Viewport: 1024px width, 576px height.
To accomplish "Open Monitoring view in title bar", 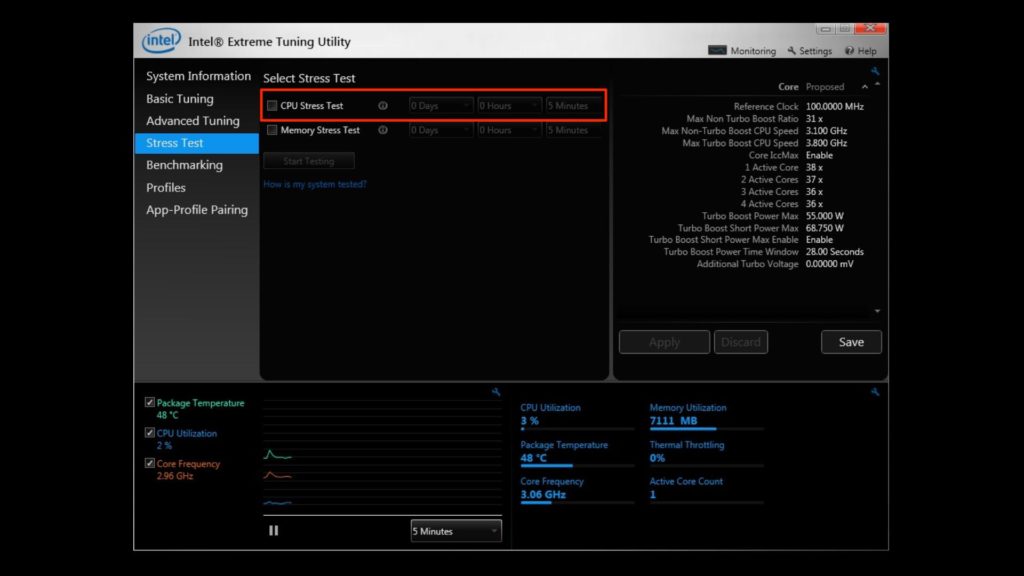I will click(x=742, y=50).
